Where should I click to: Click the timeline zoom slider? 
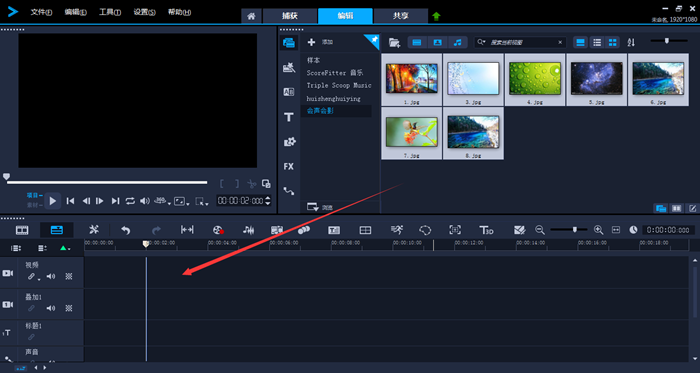pyautogui.click(x=569, y=230)
